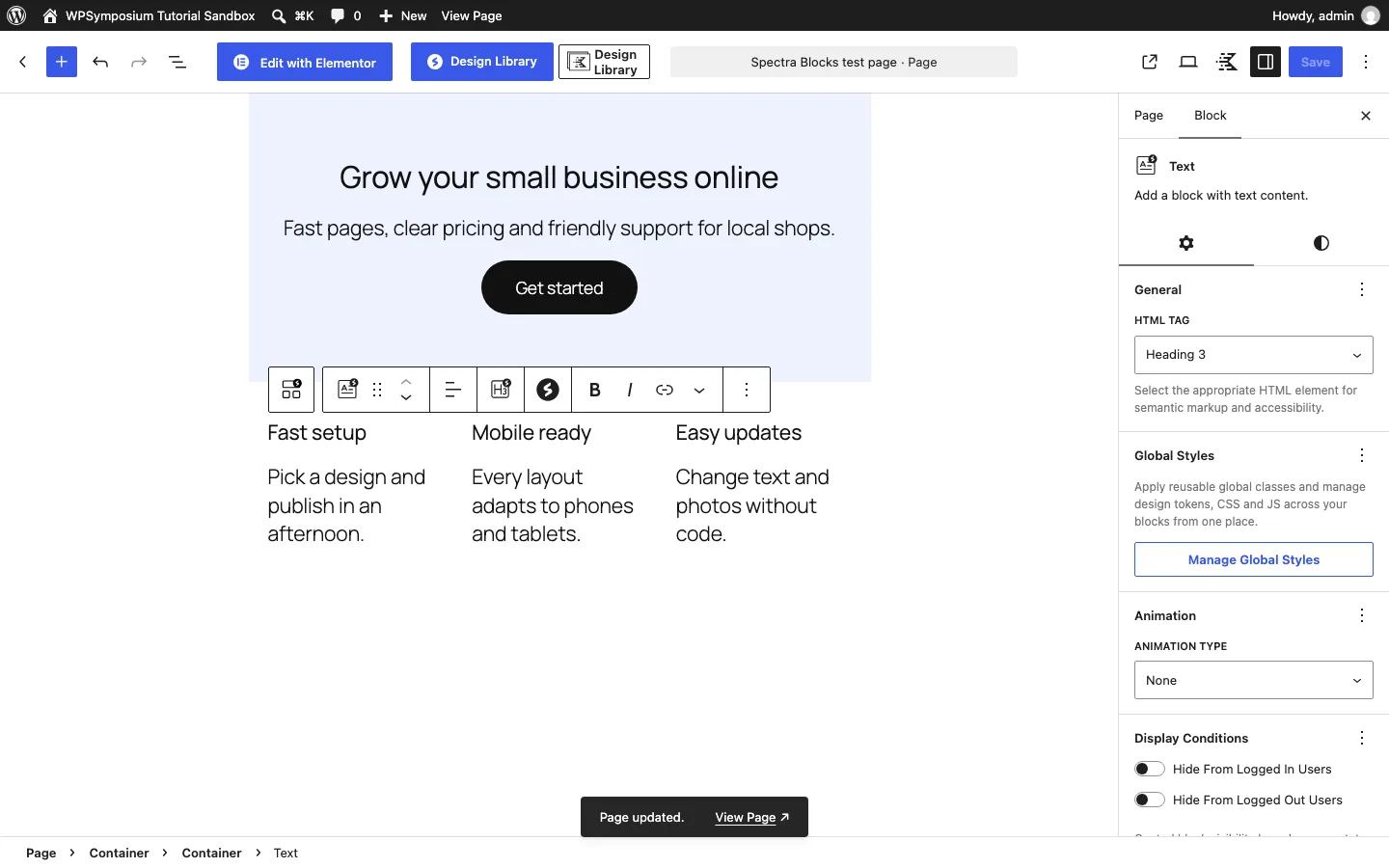The height and width of the screenshot is (868, 1389).
Task: Open the block inserter plus button
Action: pyautogui.click(x=62, y=62)
